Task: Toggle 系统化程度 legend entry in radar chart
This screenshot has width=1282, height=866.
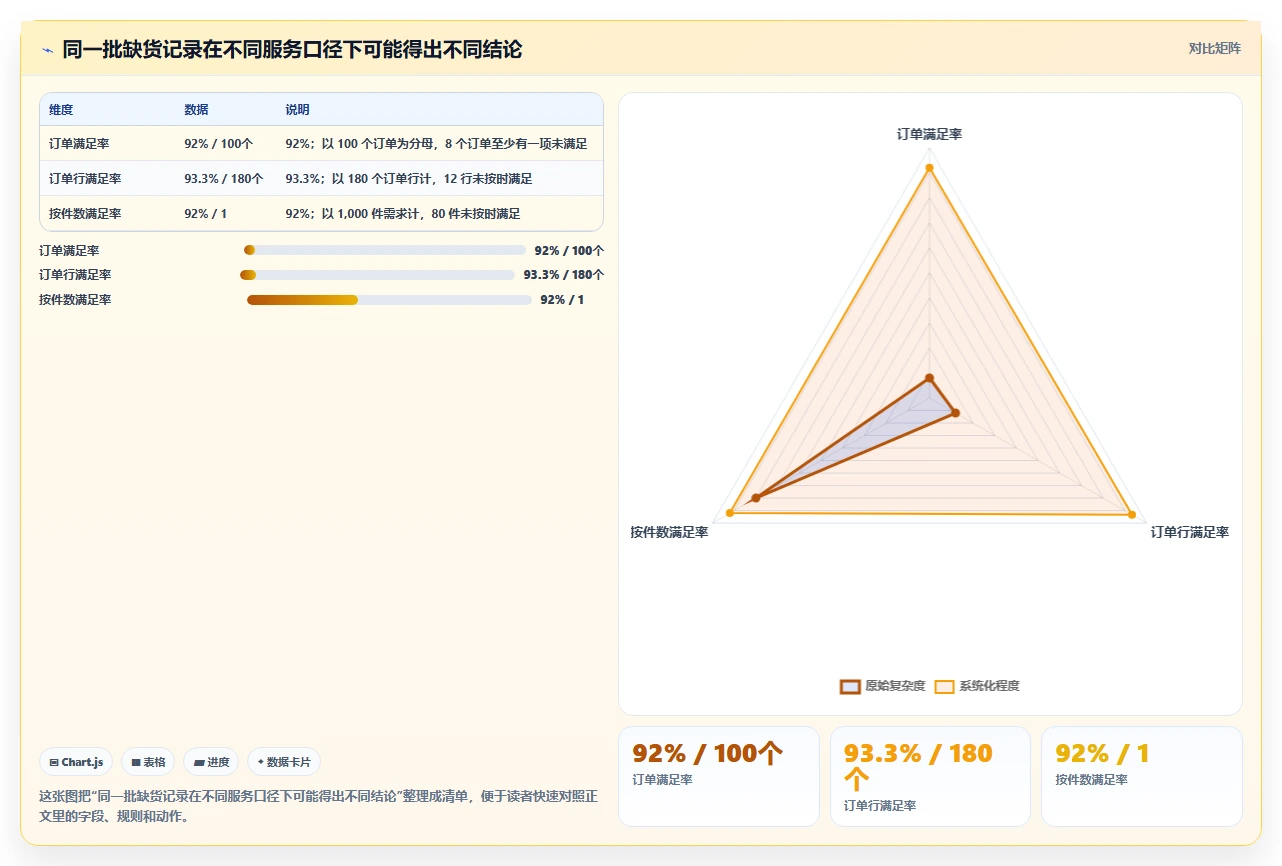Action: 977,686
